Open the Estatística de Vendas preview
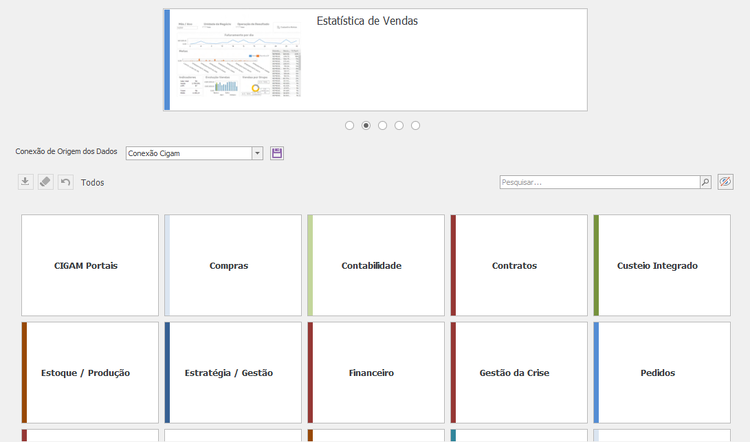 [x=375, y=60]
